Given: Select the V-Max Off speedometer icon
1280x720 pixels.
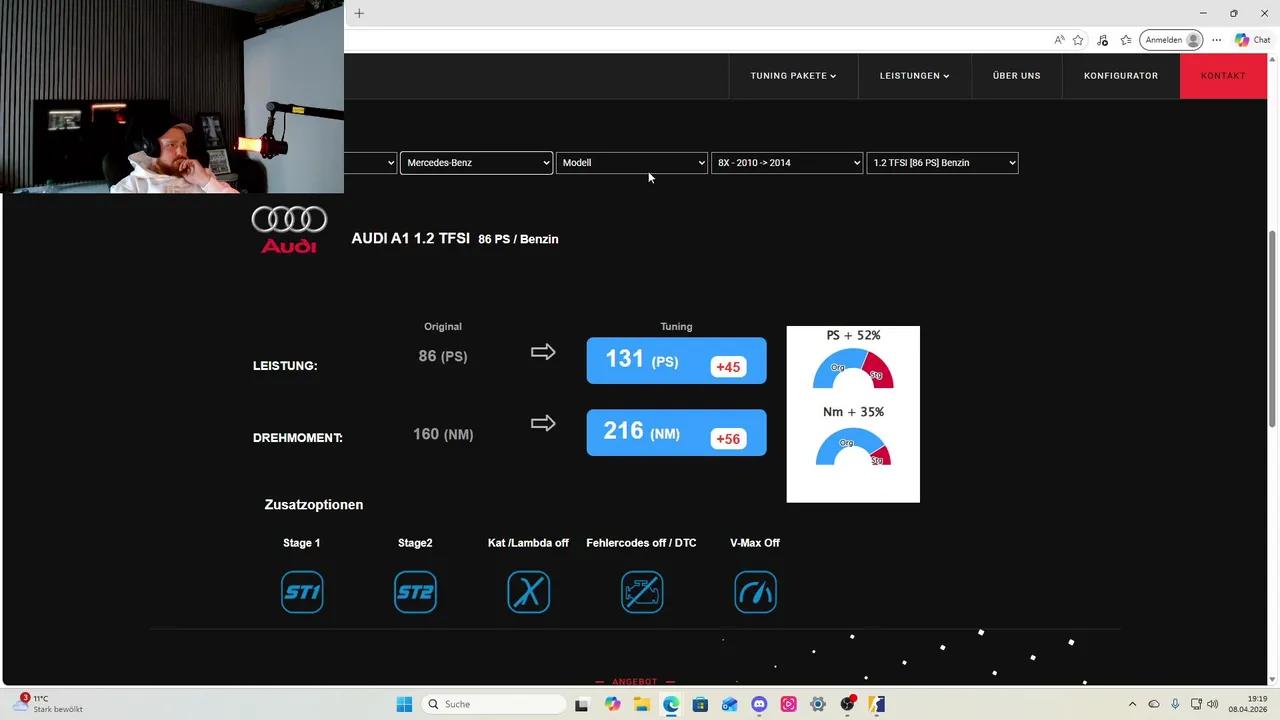Looking at the screenshot, I should pyautogui.click(x=755, y=592).
